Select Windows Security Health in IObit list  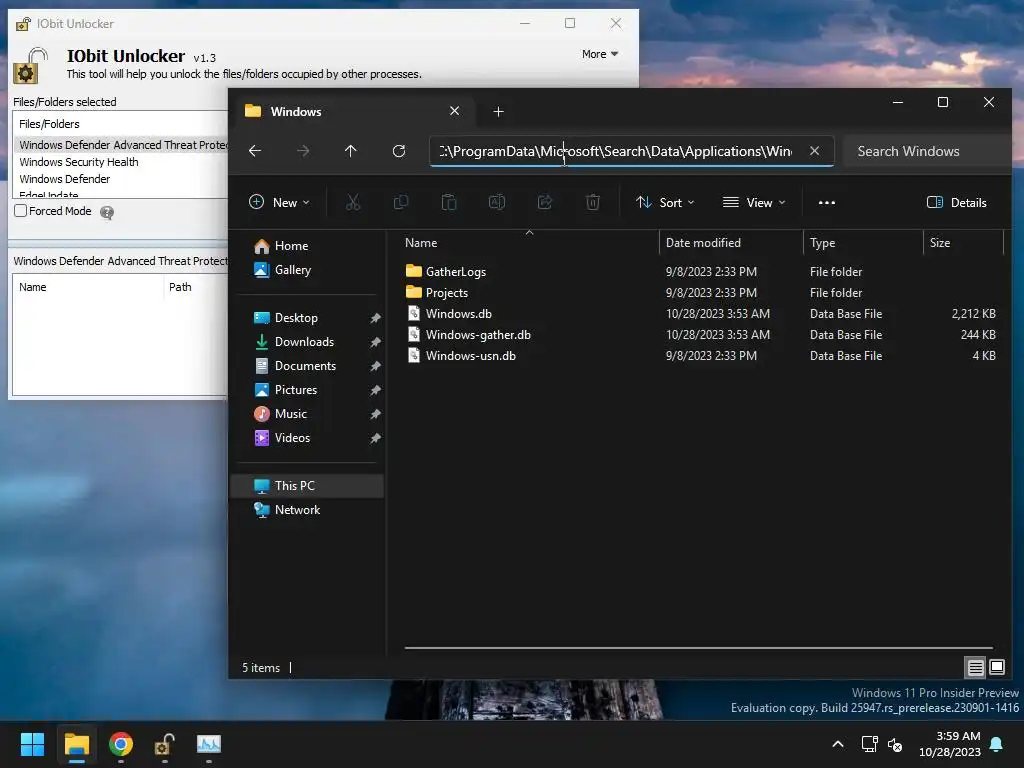pos(78,162)
